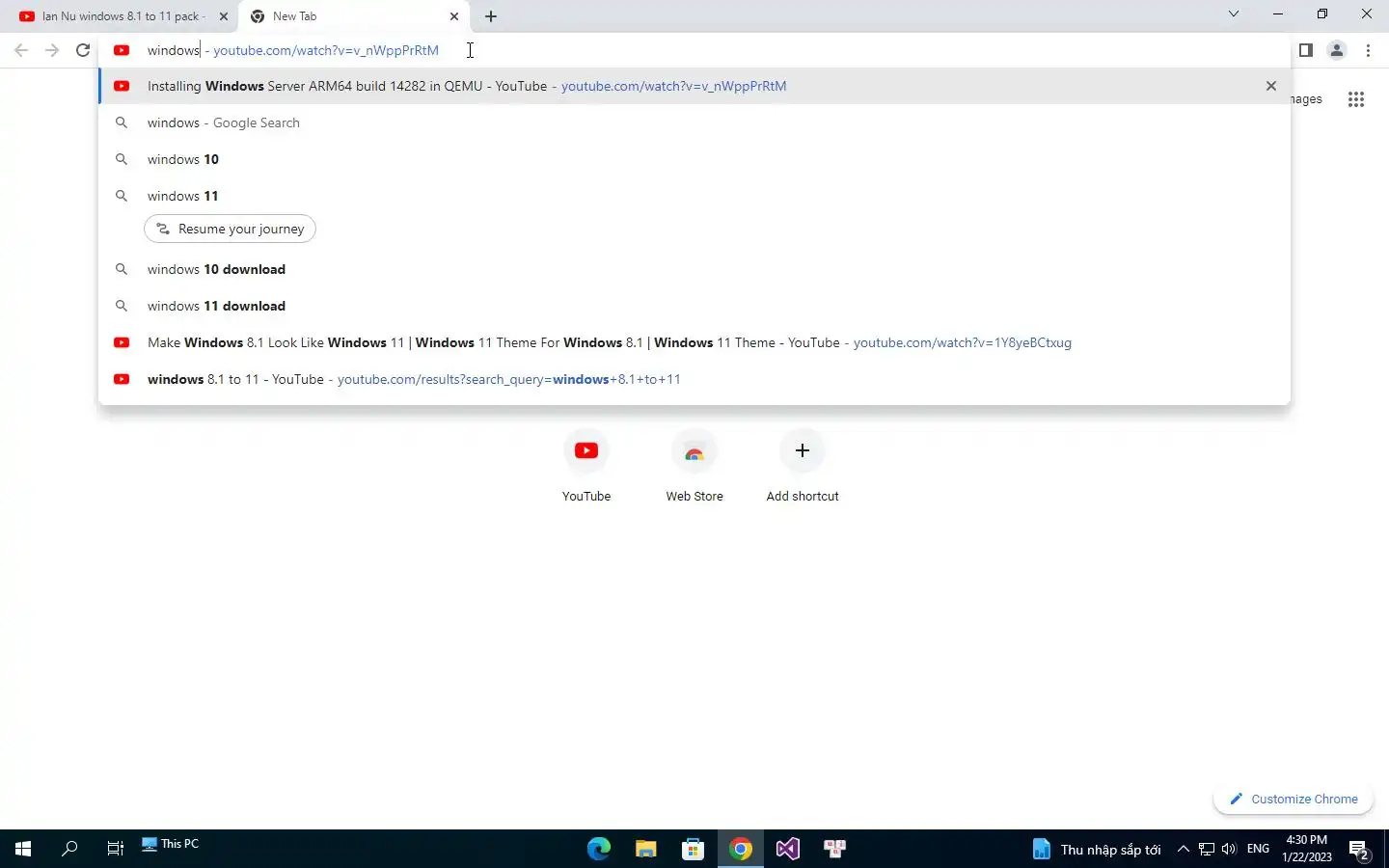Choose windows - Google Search suggestion
Image resolution: width=1389 pixels, height=868 pixels.
[694, 122]
